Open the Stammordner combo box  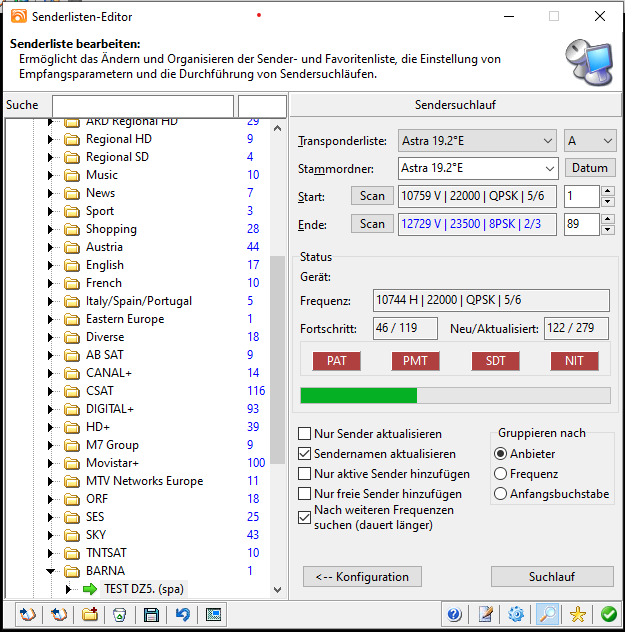477,168
